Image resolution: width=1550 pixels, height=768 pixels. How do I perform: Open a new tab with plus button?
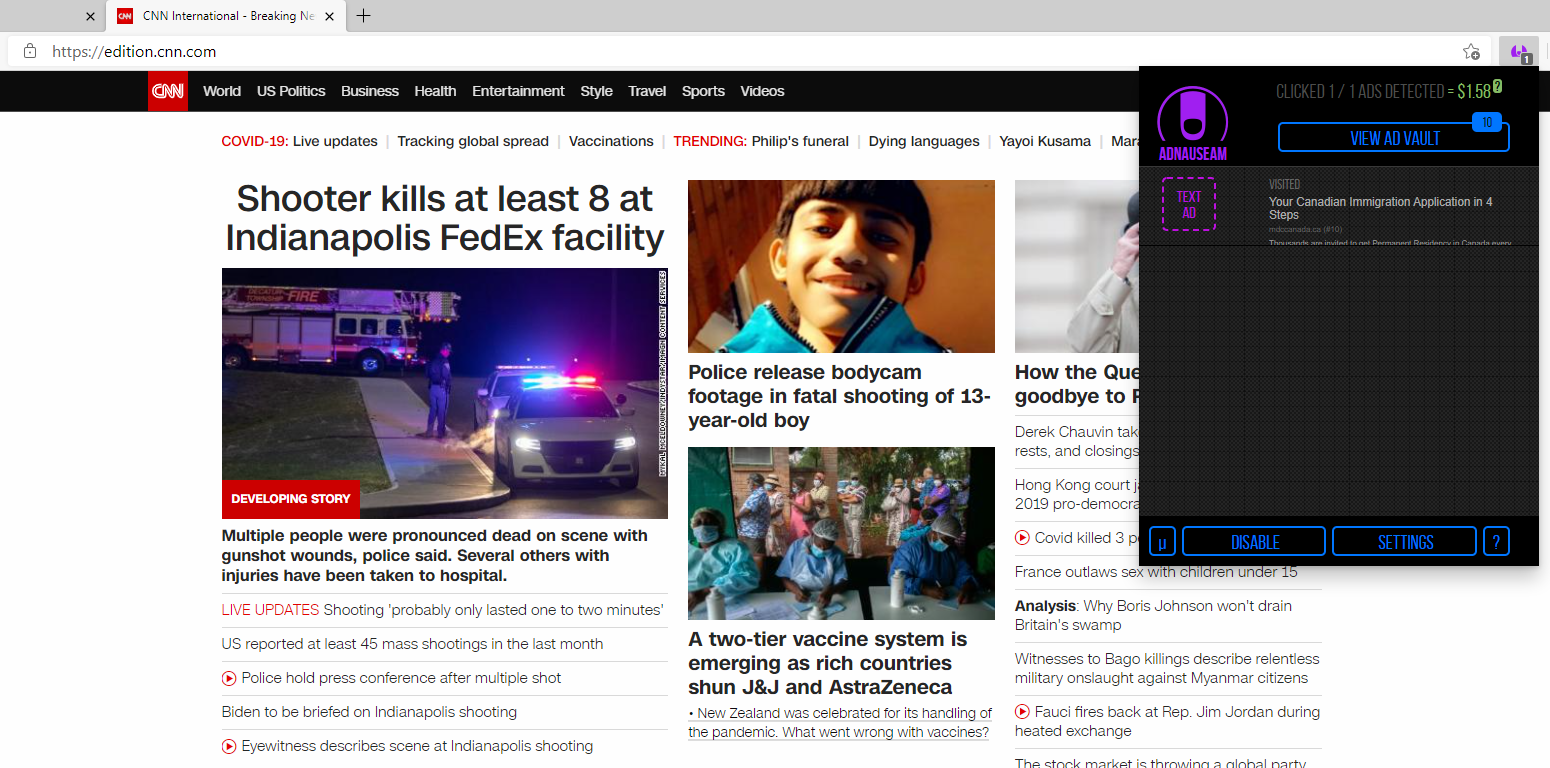coord(364,16)
